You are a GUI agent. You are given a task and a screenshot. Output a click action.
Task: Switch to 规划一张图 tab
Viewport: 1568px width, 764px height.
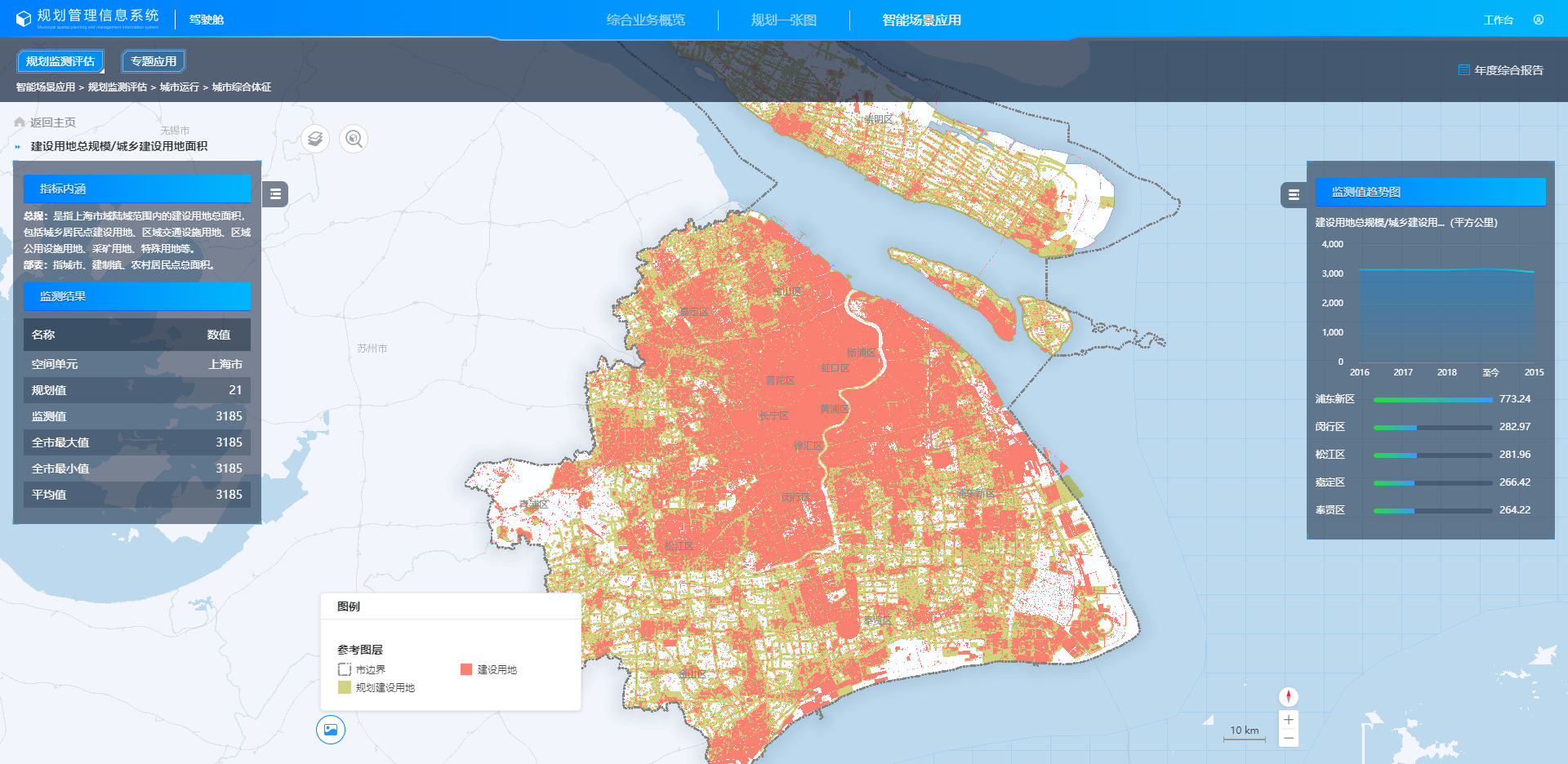tap(783, 20)
